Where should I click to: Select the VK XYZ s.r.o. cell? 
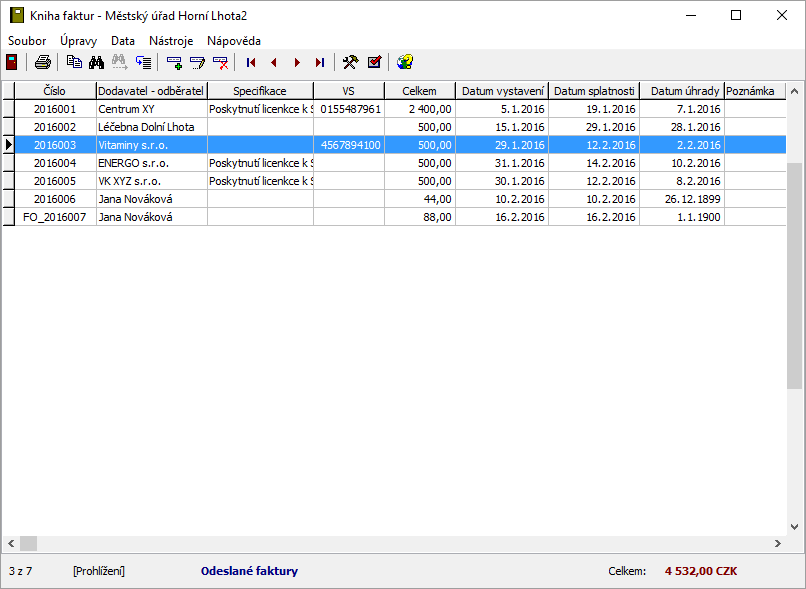152,181
